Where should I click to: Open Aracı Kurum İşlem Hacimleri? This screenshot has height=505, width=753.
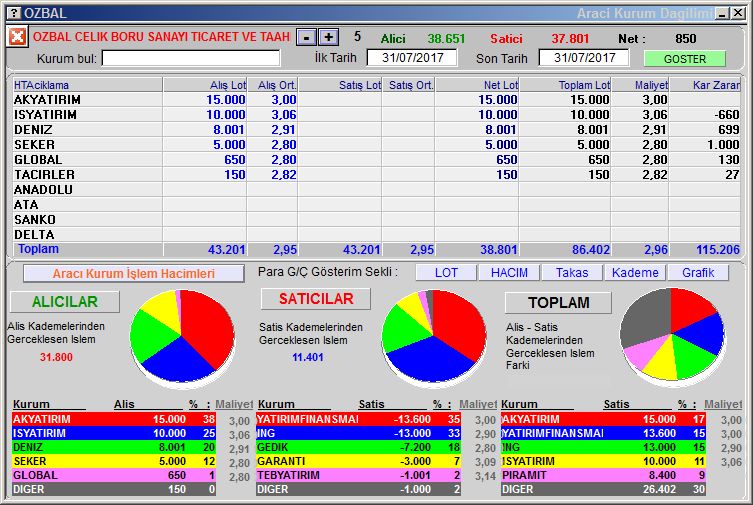134,274
